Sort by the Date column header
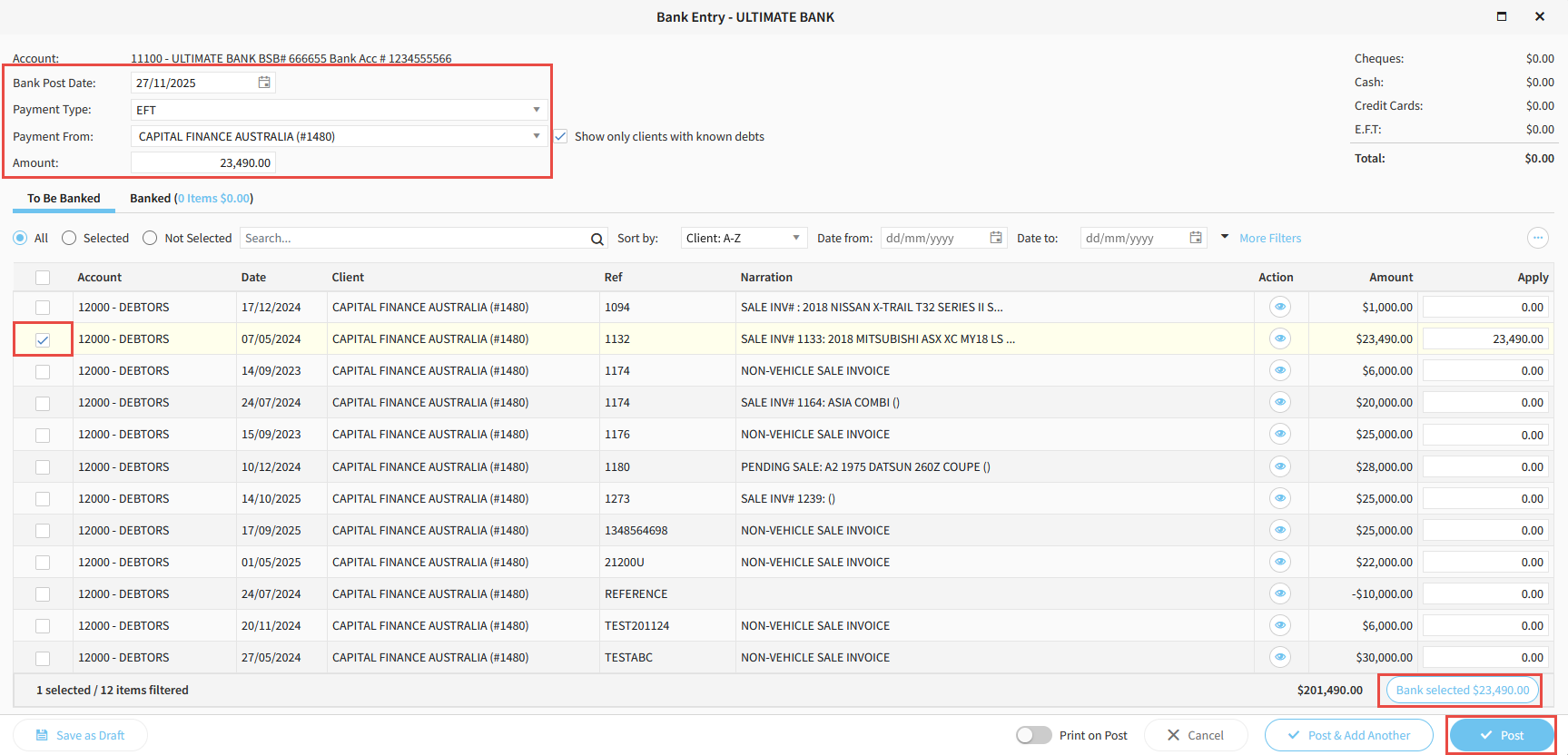Screen dimensions: 1568x755 tap(253, 278)
